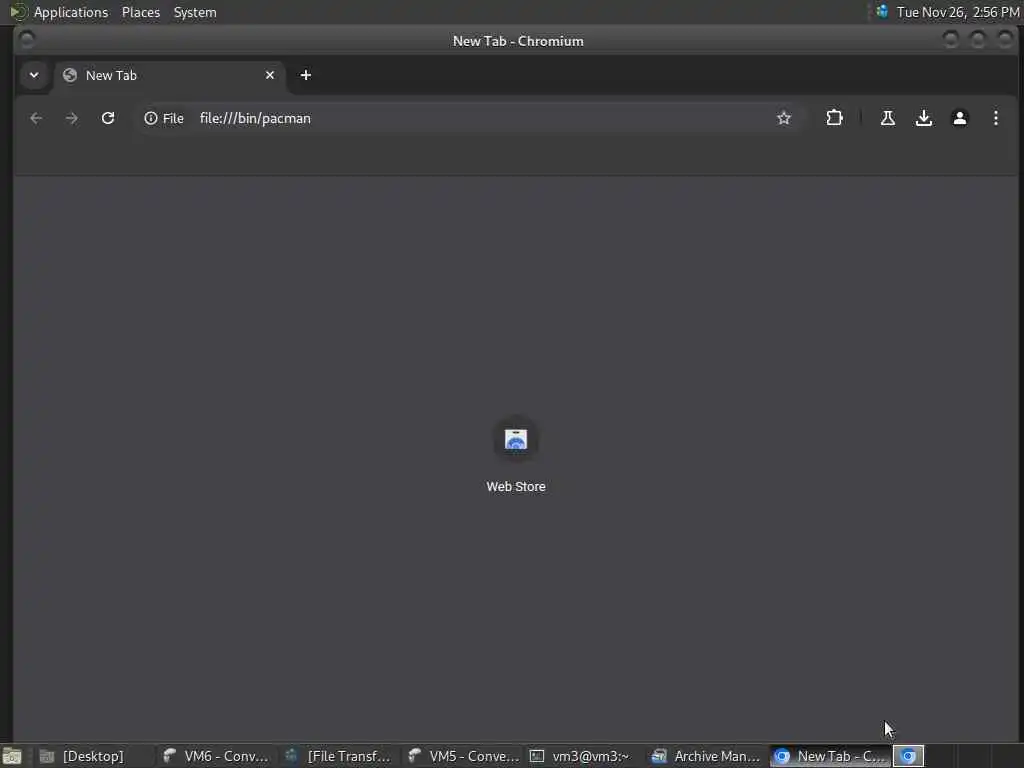This screenshot has height=768, width=1024.
Task: Bookmark this tab with the star icon
Action: click(x=784, y=118)
